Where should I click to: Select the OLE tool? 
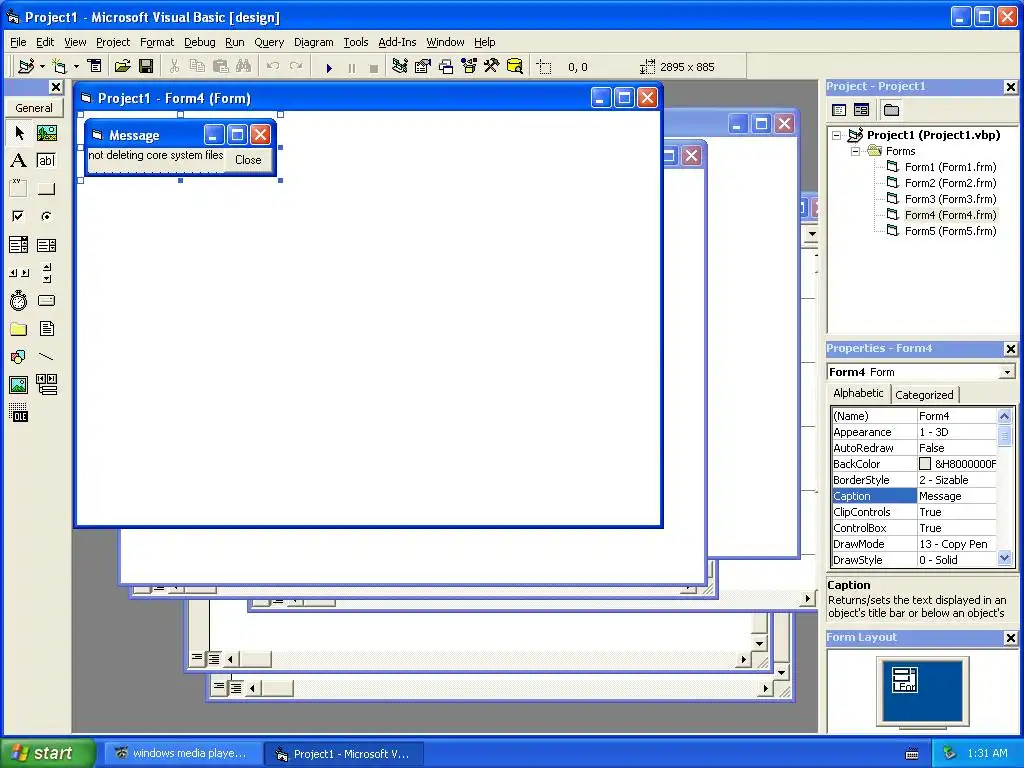[x=19, y=413]
